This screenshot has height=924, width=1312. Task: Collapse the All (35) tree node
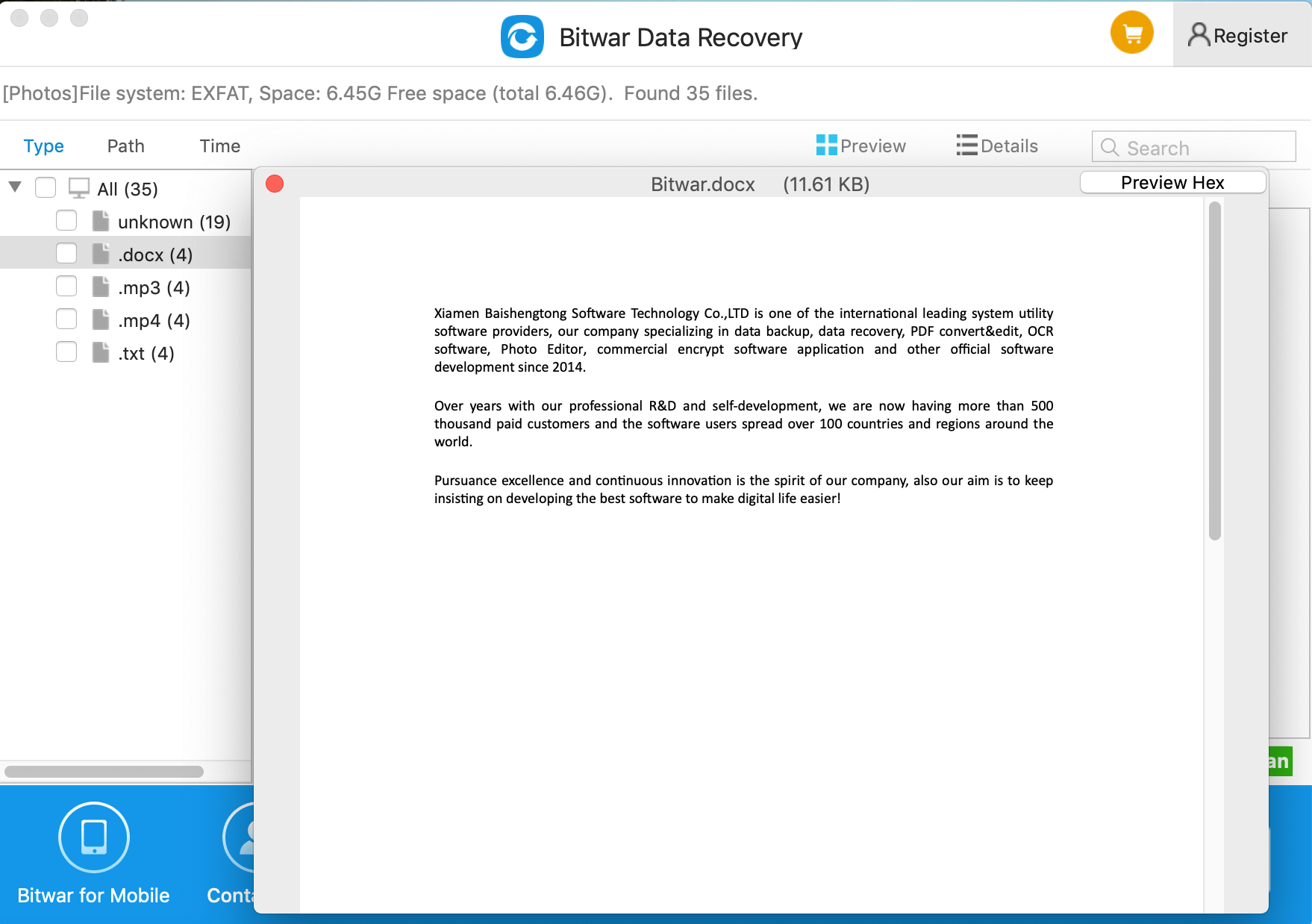(x=15, y=187)
